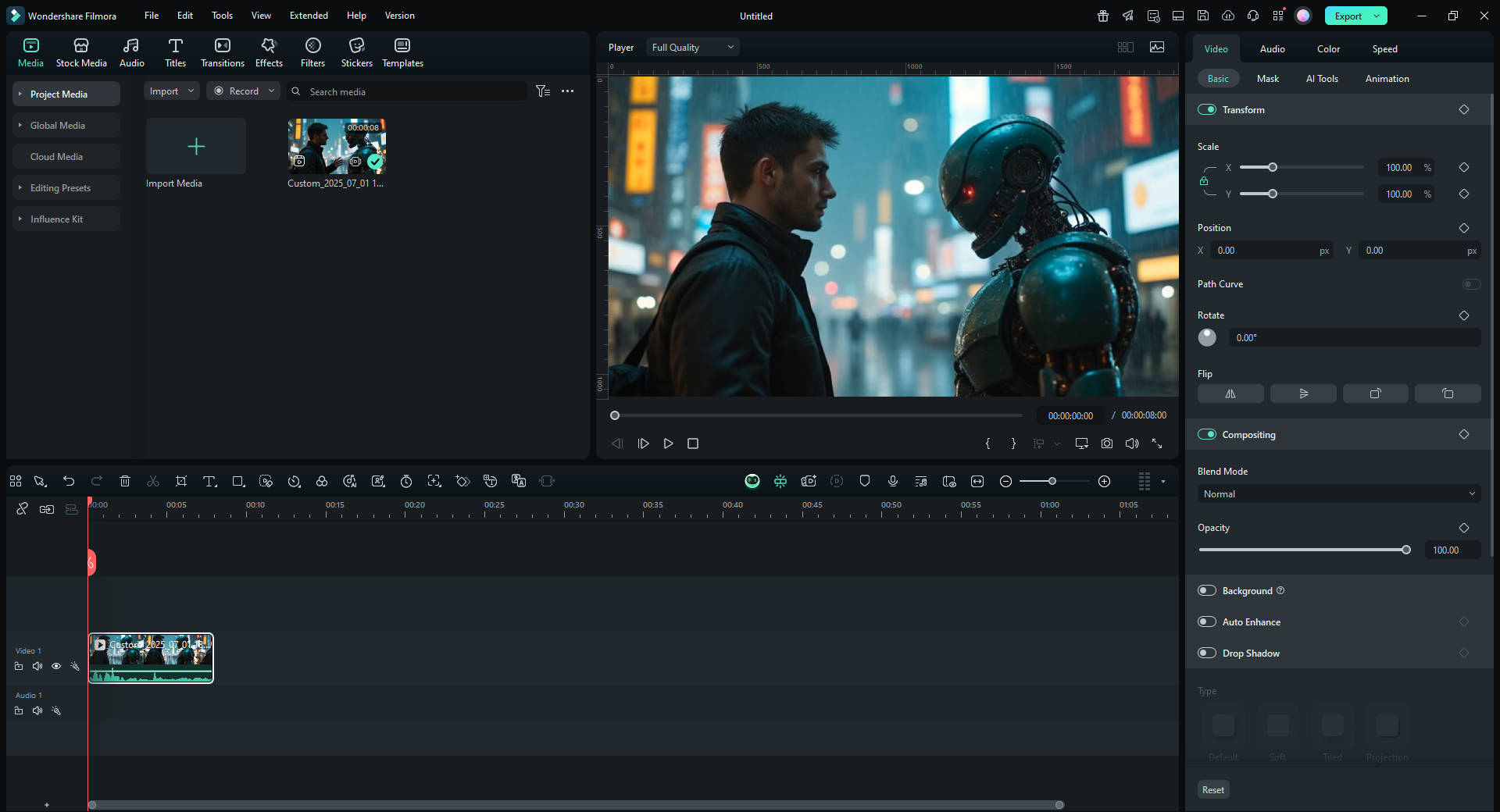Click the filter sort icon in media panel

click(x=543, y=91)
